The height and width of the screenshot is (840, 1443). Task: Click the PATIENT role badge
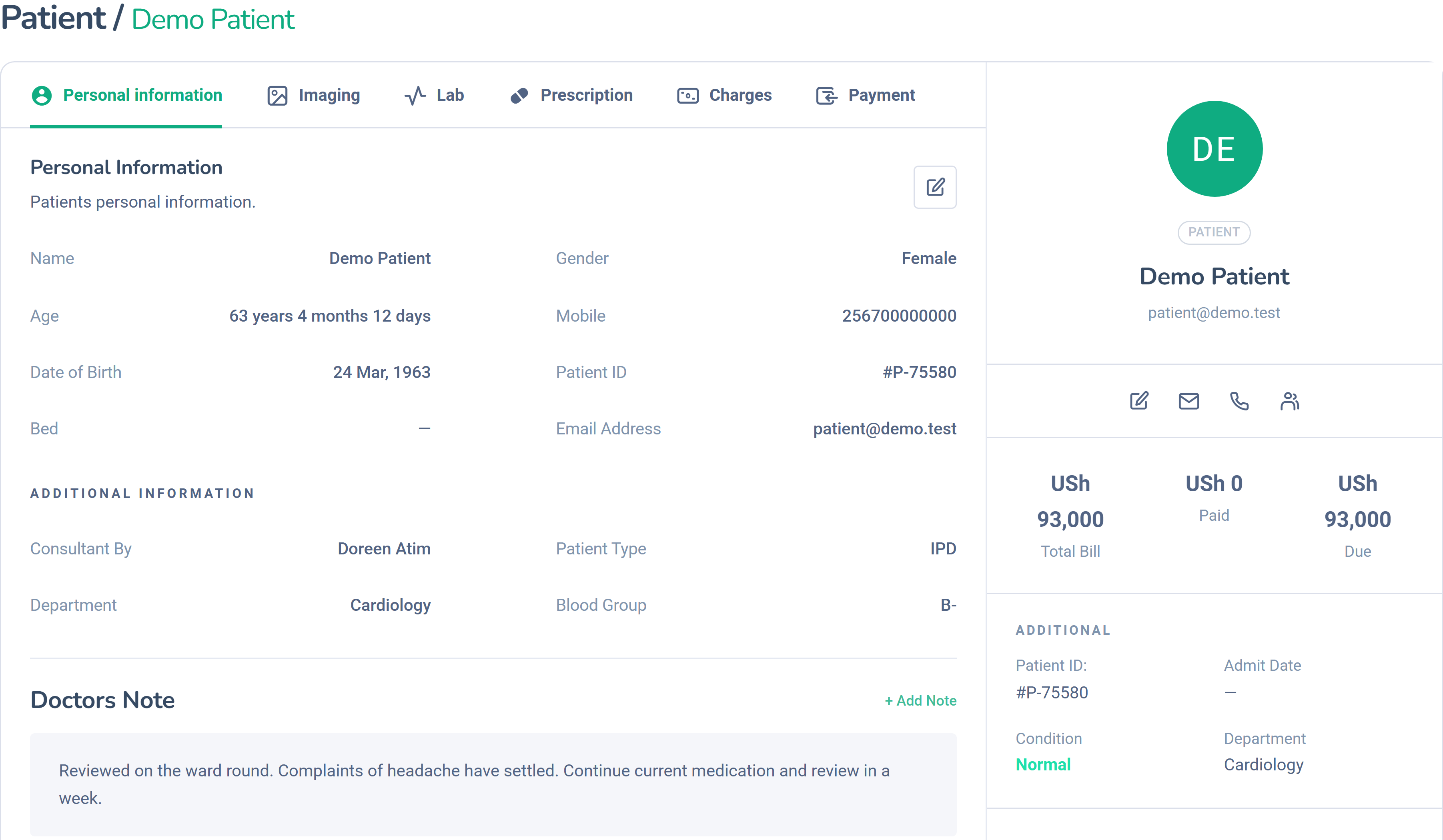click(1214, 232)
